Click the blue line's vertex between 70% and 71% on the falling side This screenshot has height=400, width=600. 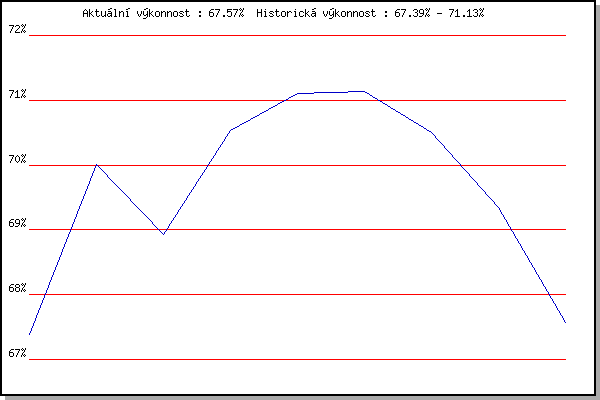431,132
